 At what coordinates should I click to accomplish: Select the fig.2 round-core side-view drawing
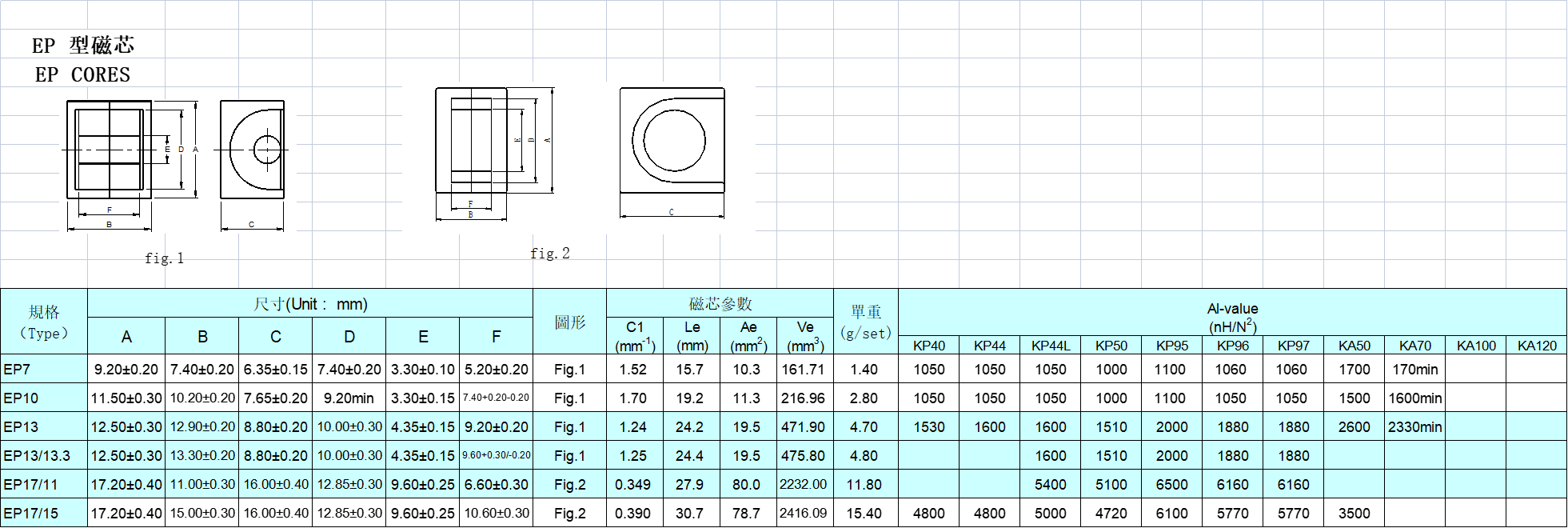[x=672, y=152]
